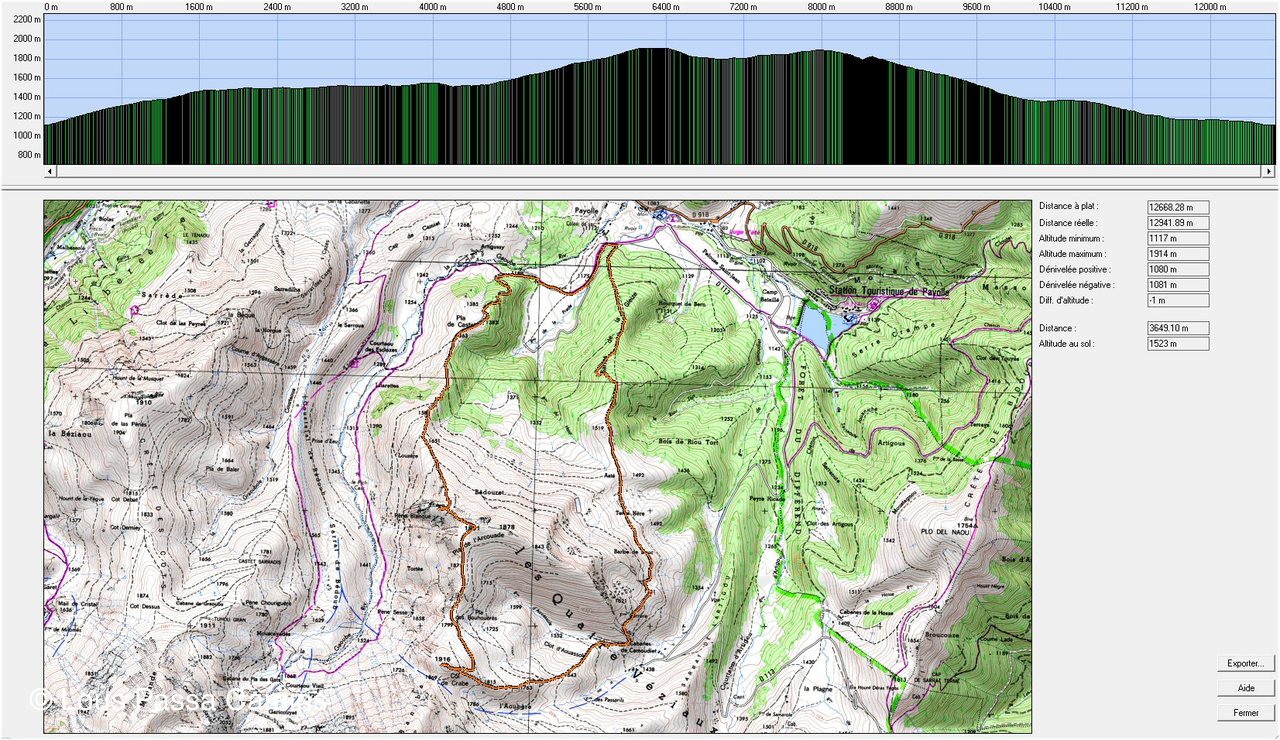Click the Exporter... button
Image resolution: width=1280 pixels, height=740 pixels.
[x=1246, y=663]
